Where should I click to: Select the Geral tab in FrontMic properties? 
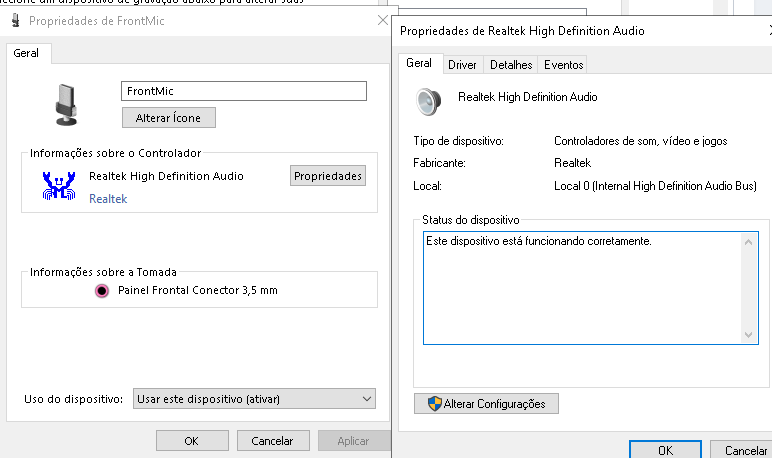point(26,53)
